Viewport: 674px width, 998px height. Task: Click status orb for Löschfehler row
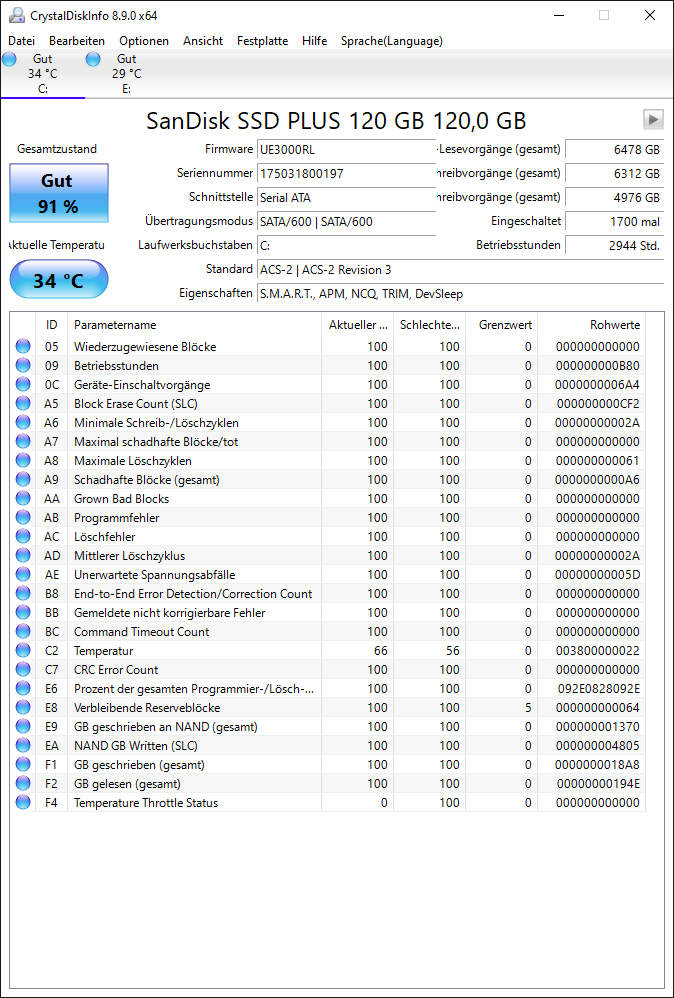[23, 537]
